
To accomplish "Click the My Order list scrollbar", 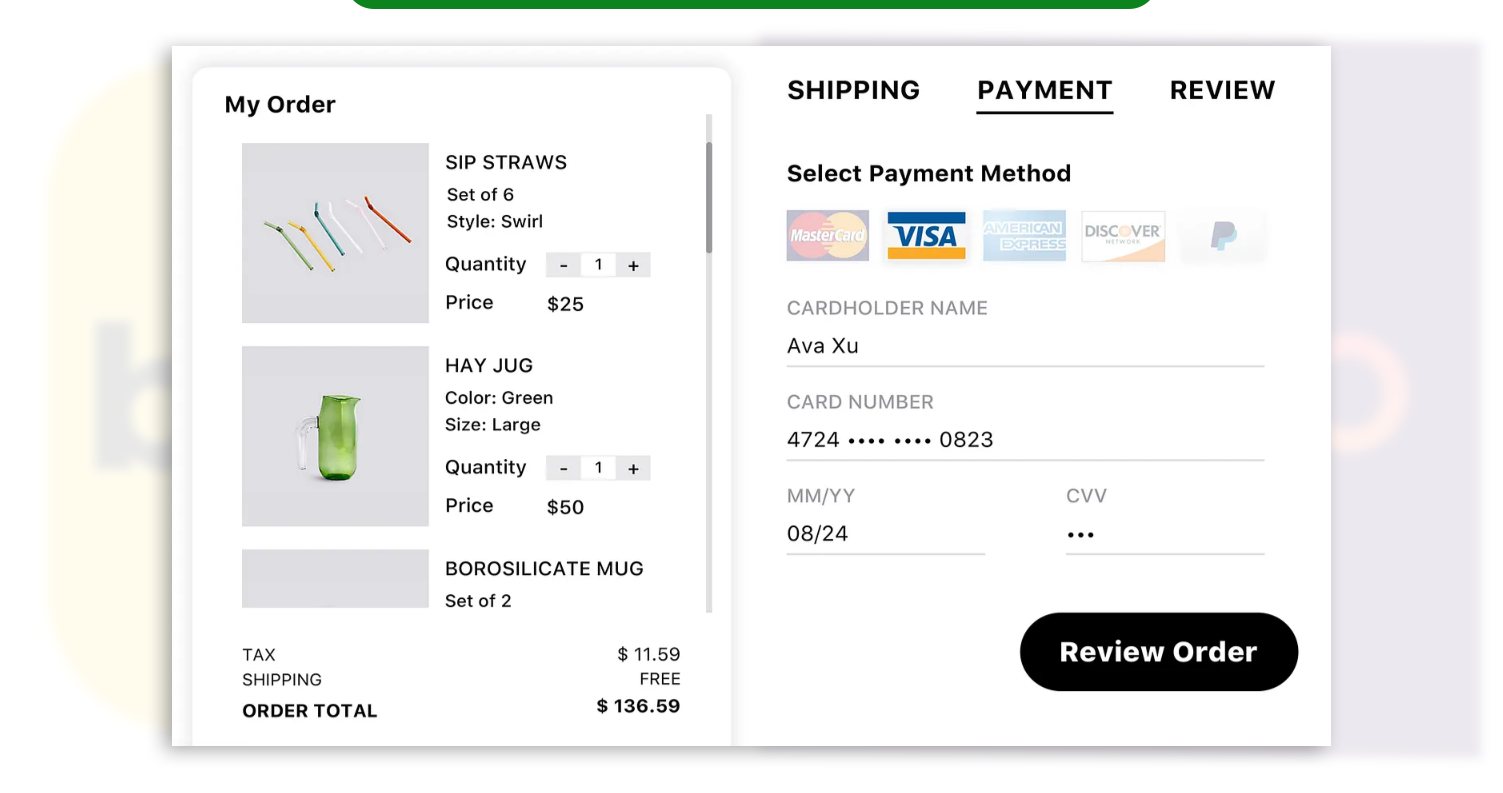I will click(709, 198).
